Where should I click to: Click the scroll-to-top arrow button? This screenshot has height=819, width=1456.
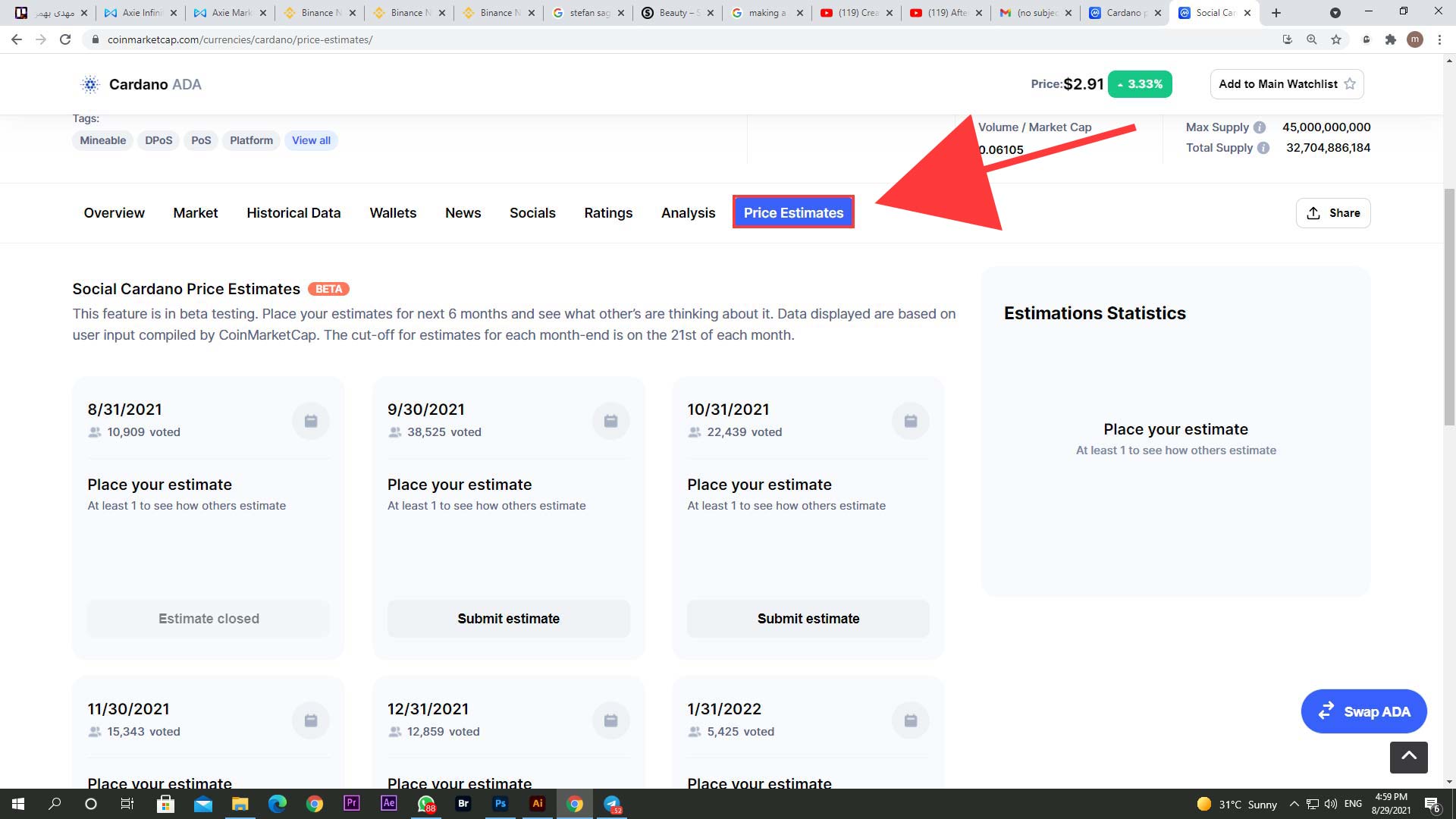[x=1408, y=757]
